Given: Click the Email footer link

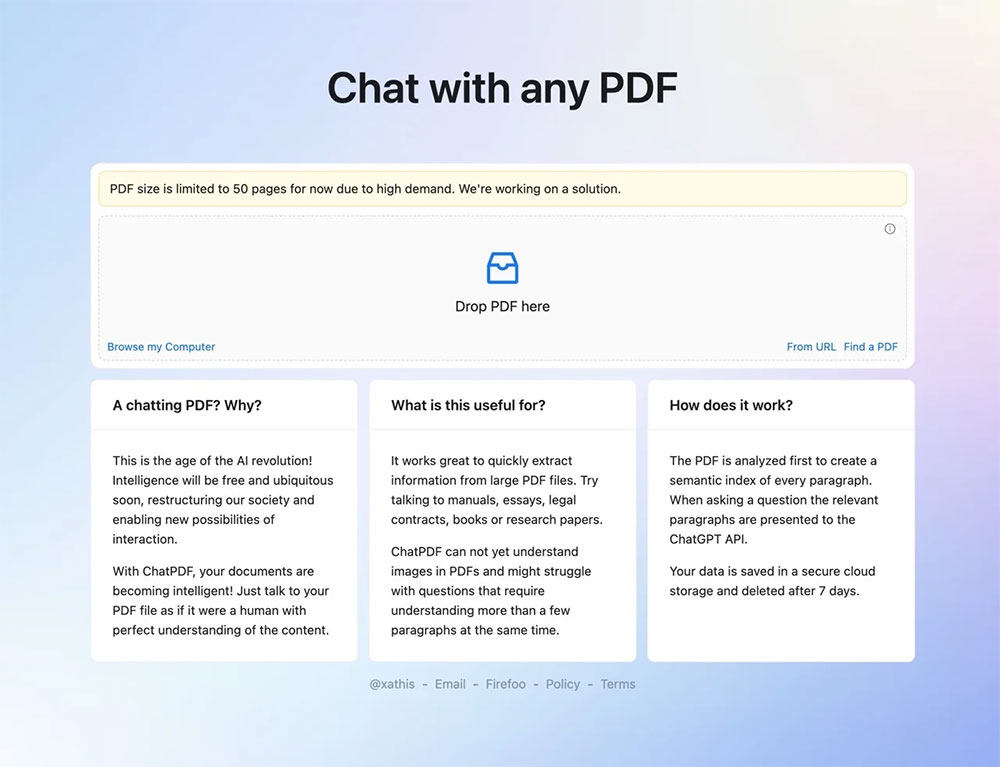Looking at the screenshot, I should pos(450,684).
